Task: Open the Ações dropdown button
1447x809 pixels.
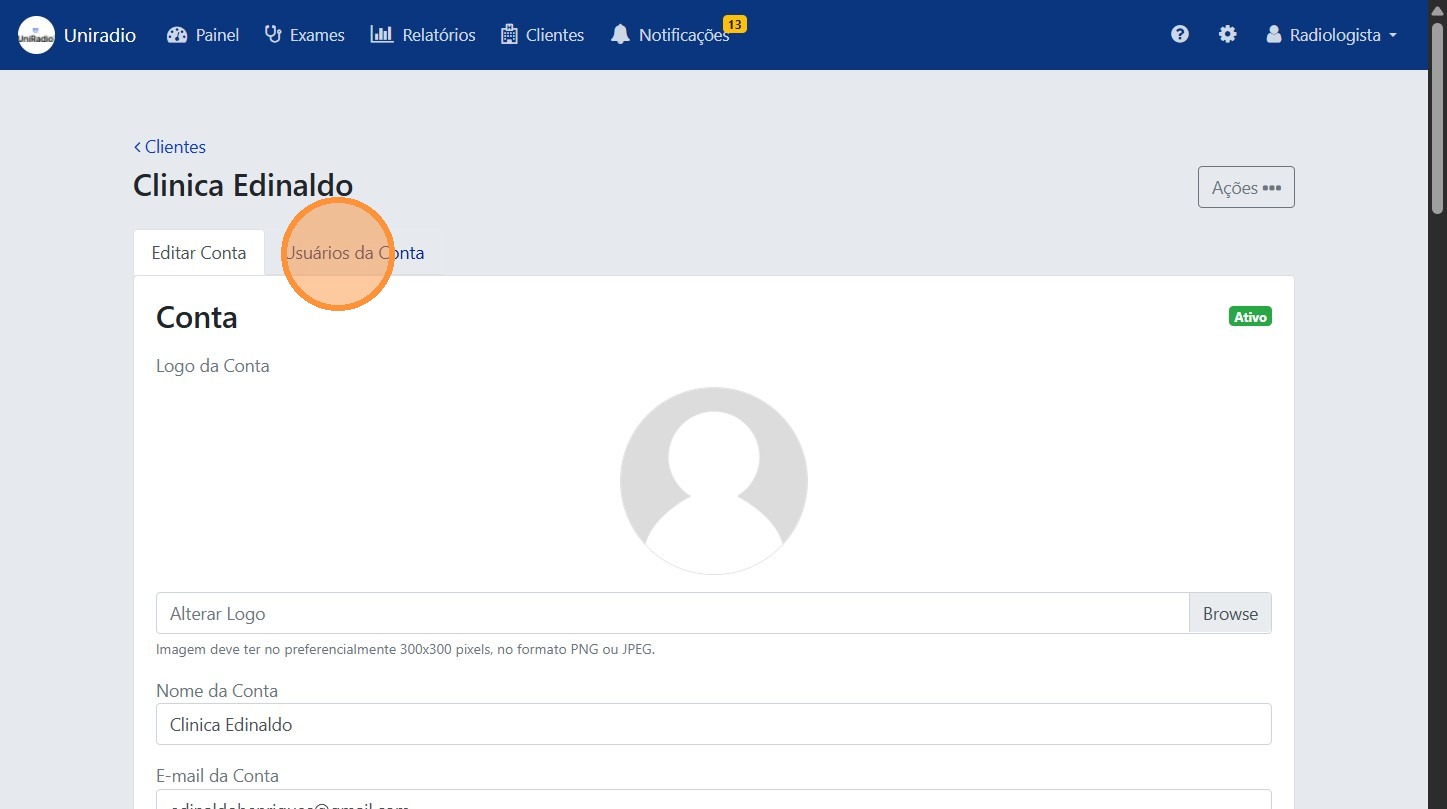Action: [x=1245, y=187]
